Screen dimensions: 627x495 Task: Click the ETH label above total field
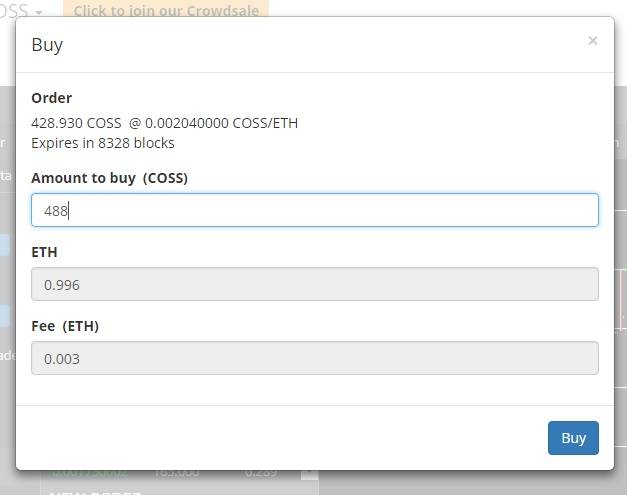44,252
